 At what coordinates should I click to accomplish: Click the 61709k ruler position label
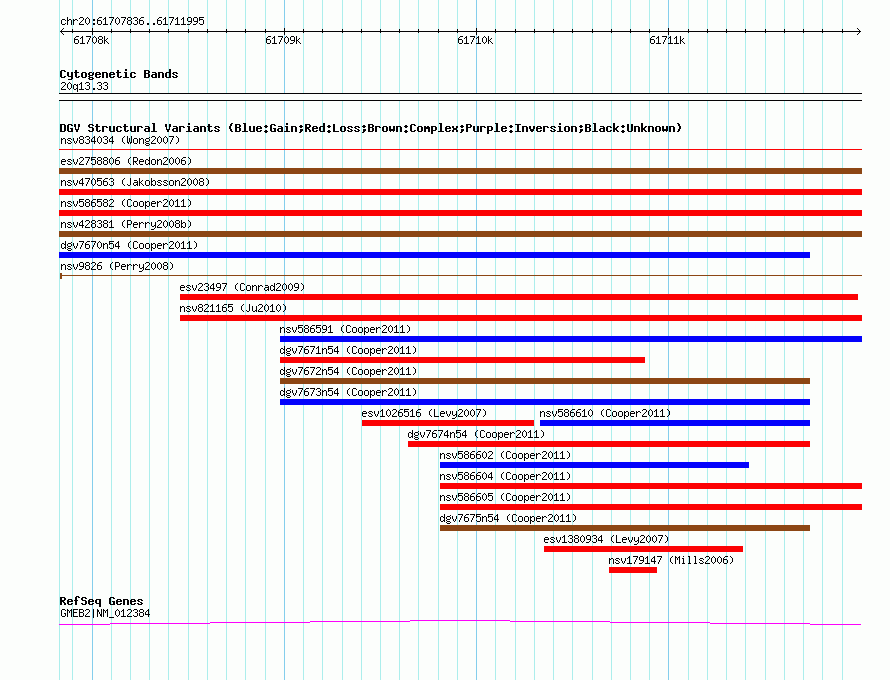tap(283, 40)
